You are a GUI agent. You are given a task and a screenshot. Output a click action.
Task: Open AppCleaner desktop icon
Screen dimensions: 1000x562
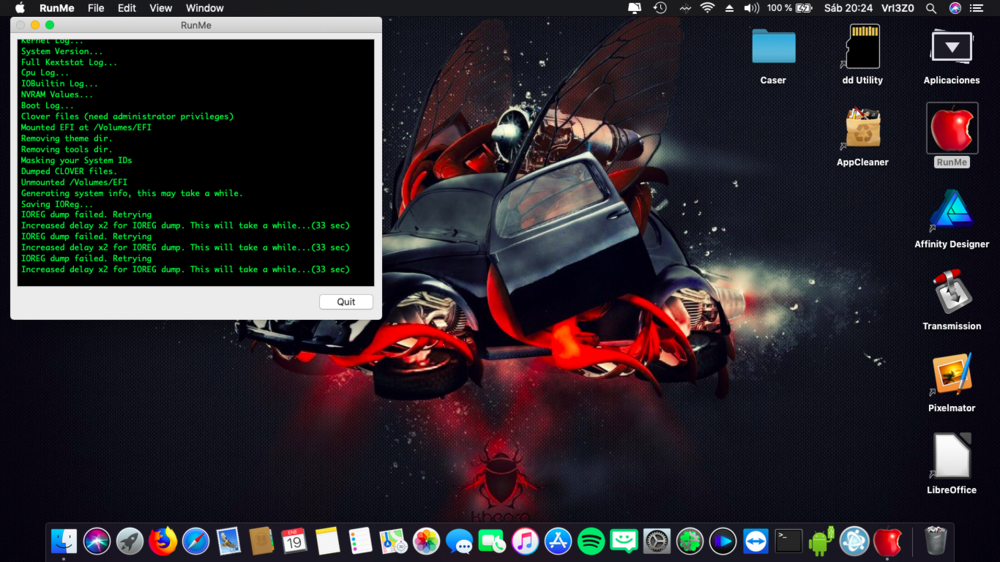coord(862,130)
